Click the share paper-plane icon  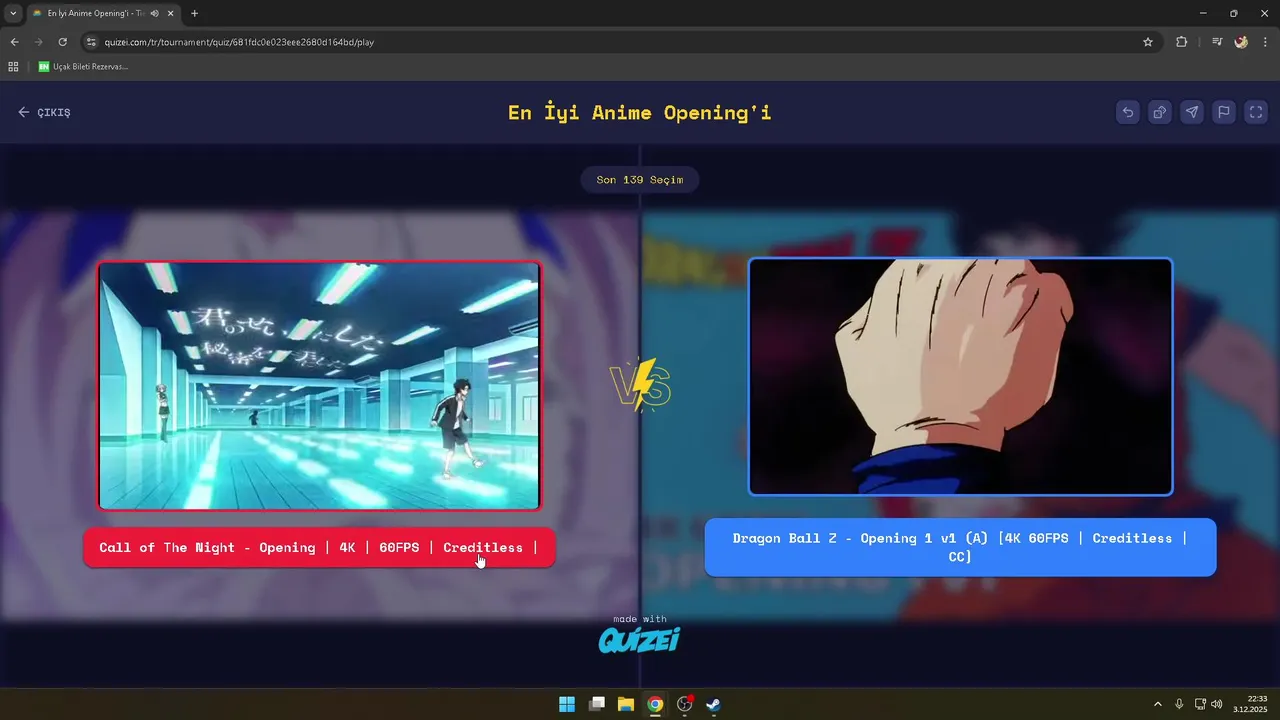pyautogui.click(x=1192, y=112)
